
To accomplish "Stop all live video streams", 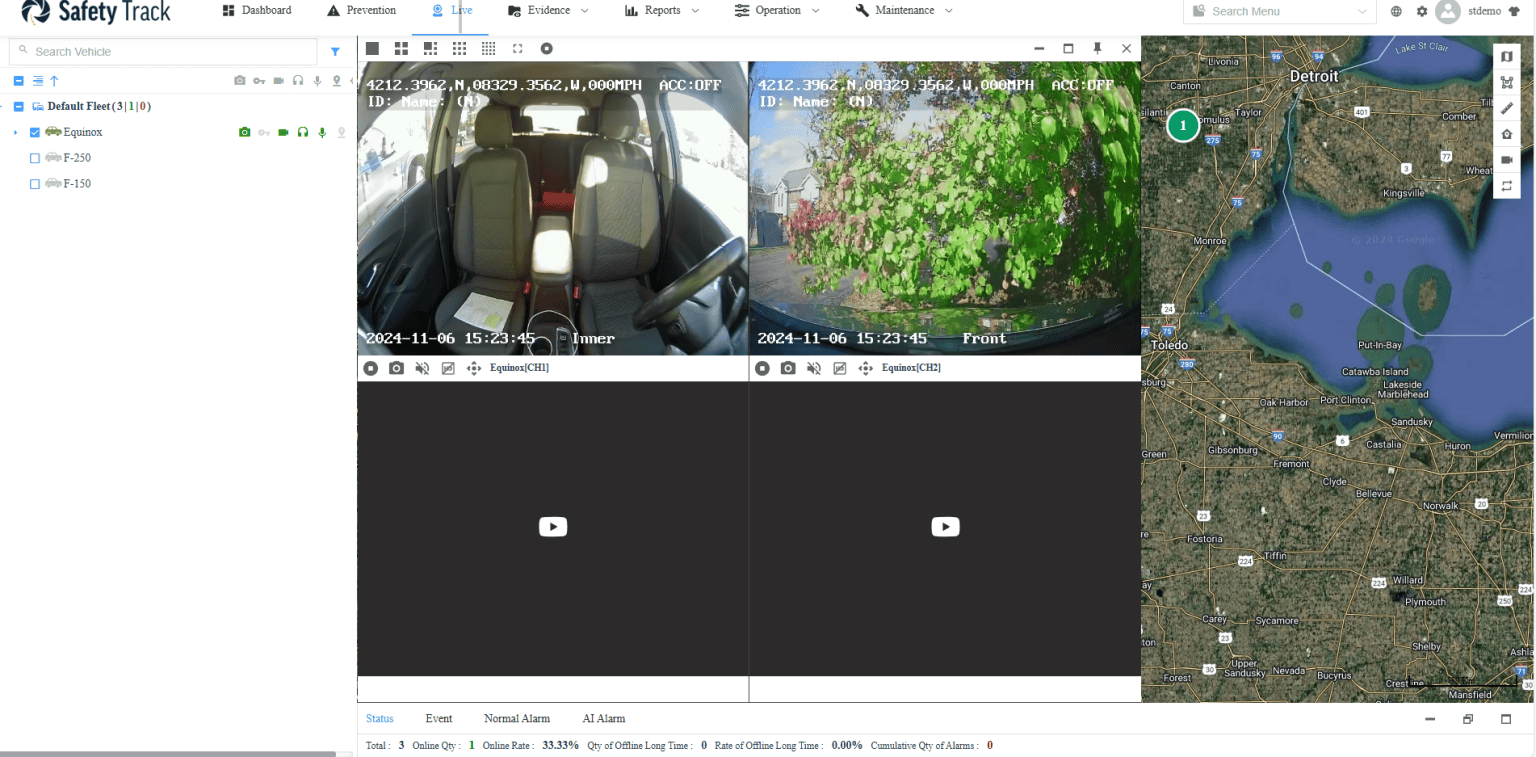I will click(x=546, y=48).
